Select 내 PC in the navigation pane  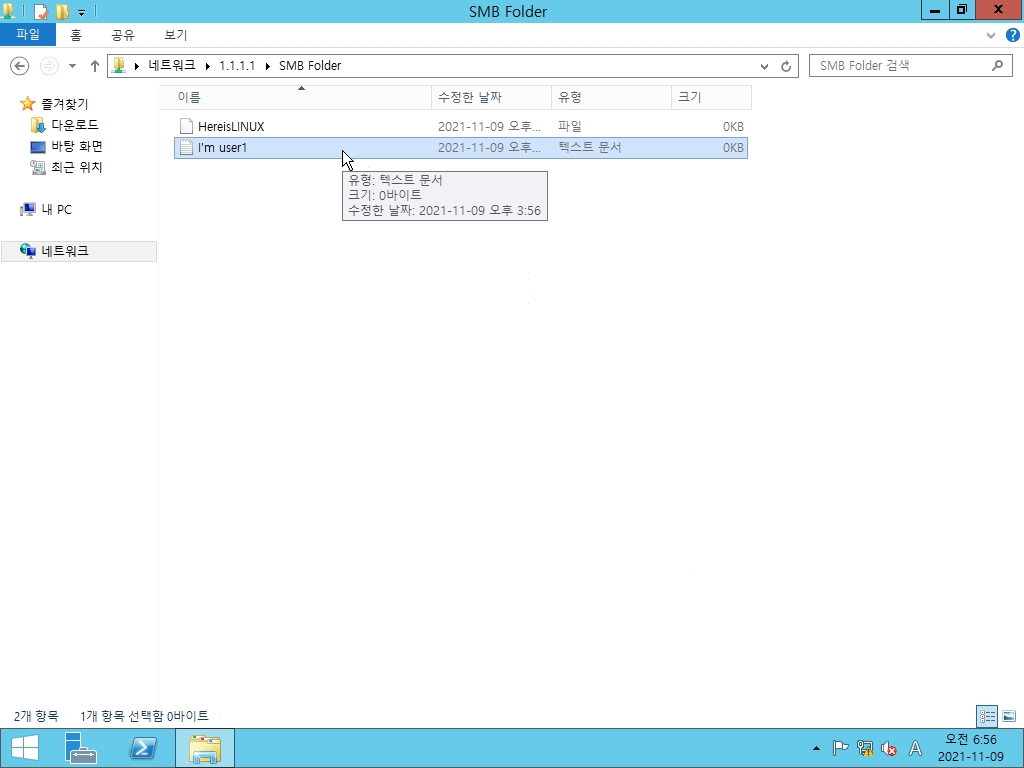57,210
